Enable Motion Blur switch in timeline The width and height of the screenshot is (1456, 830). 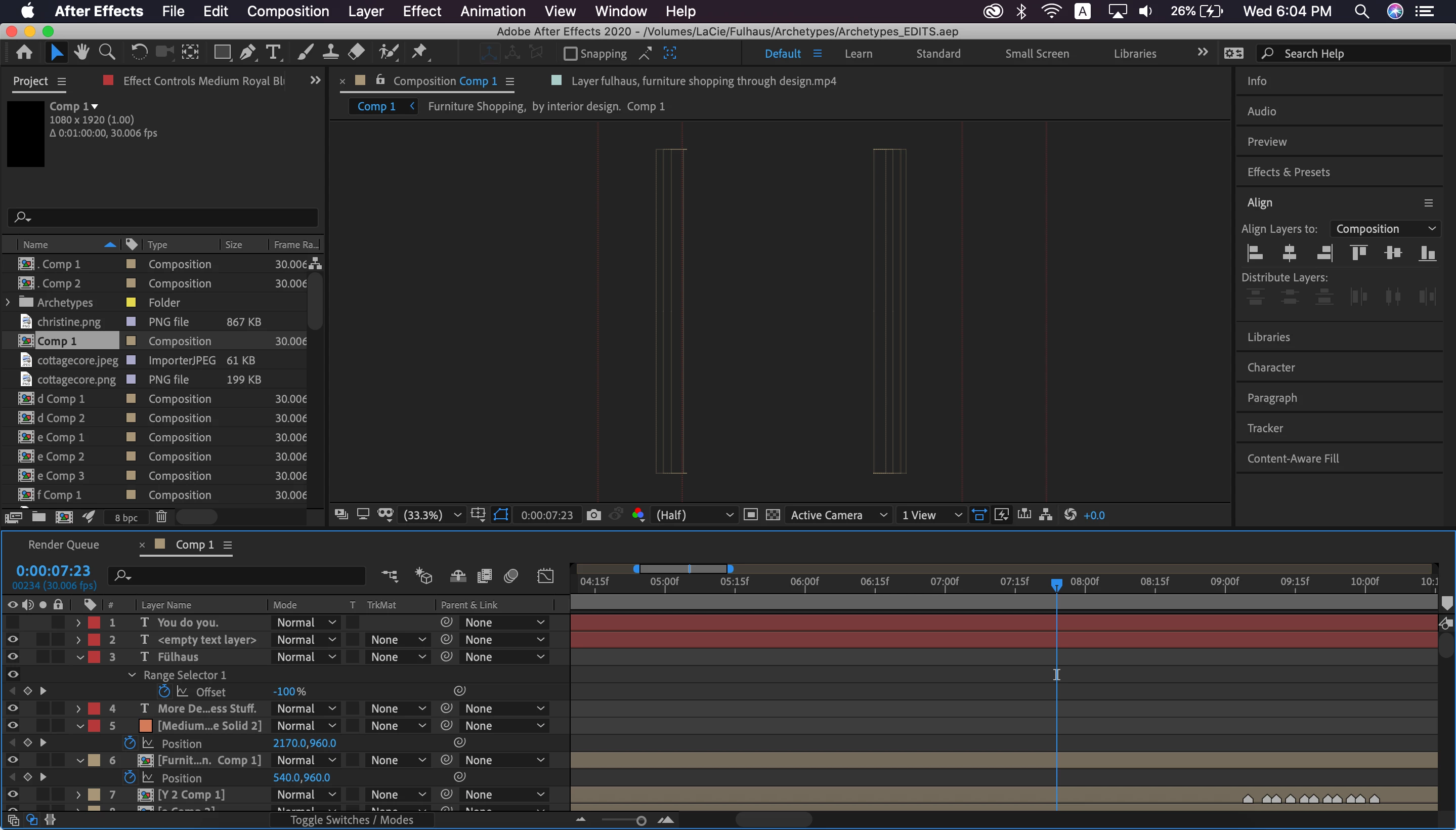[510, 576]
